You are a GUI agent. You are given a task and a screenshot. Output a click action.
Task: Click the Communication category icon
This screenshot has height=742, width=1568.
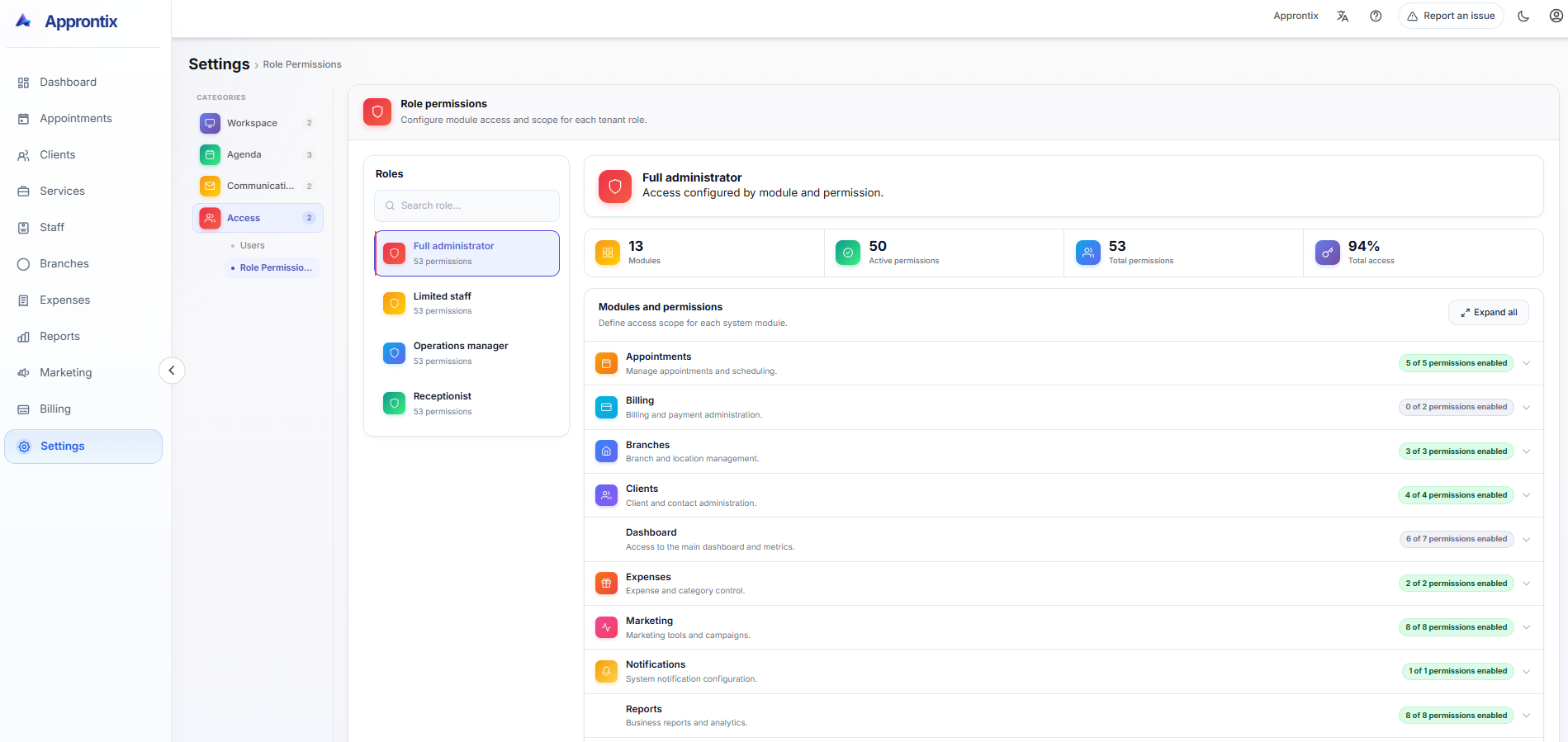pos(210,186)
